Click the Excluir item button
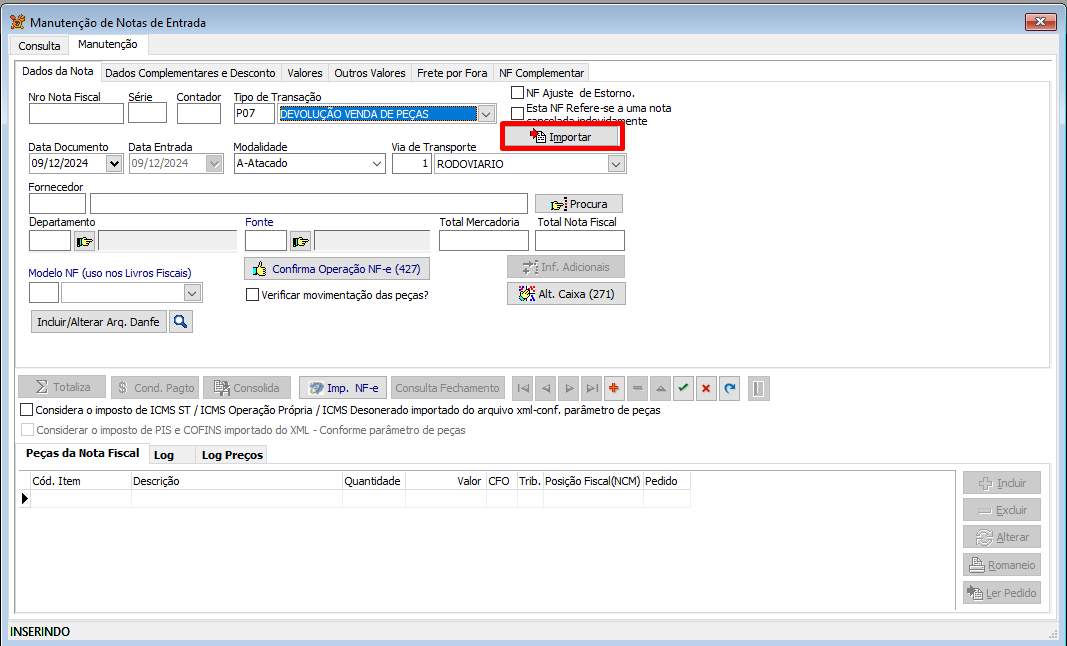 pos(1002,510)
